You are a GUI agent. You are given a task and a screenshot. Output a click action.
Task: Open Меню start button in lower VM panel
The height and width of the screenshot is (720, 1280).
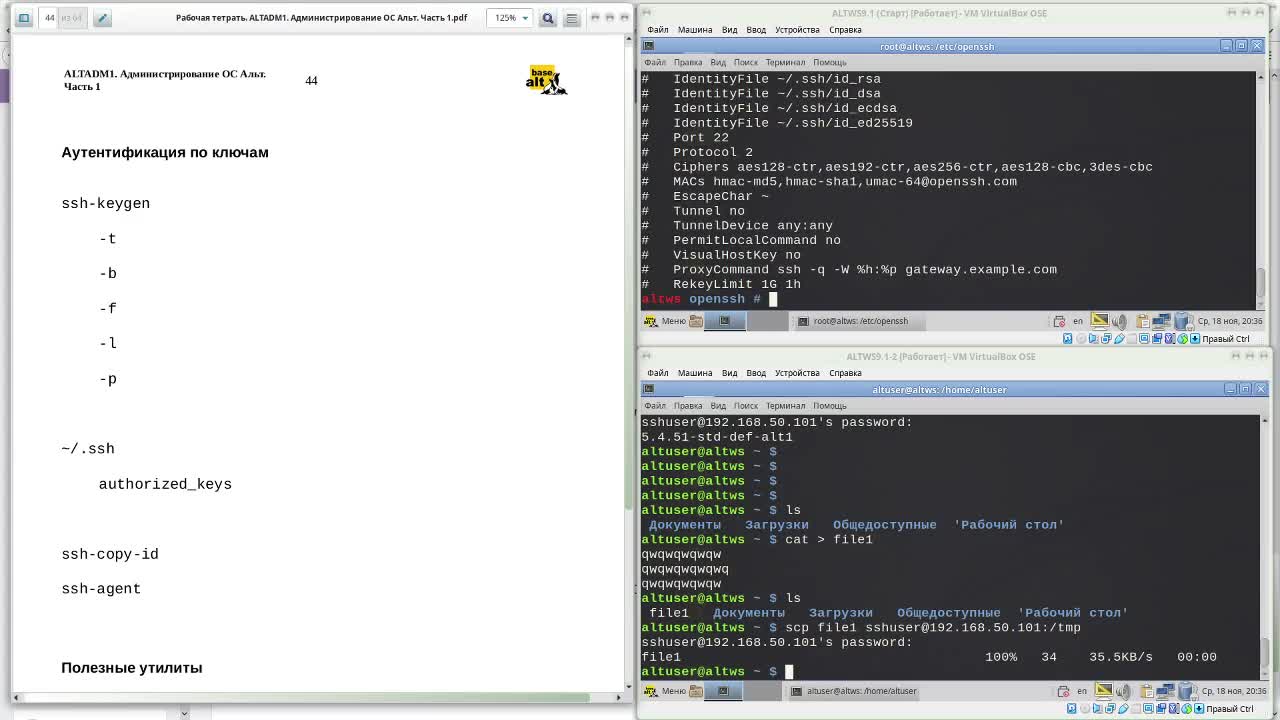click(665, 691)
